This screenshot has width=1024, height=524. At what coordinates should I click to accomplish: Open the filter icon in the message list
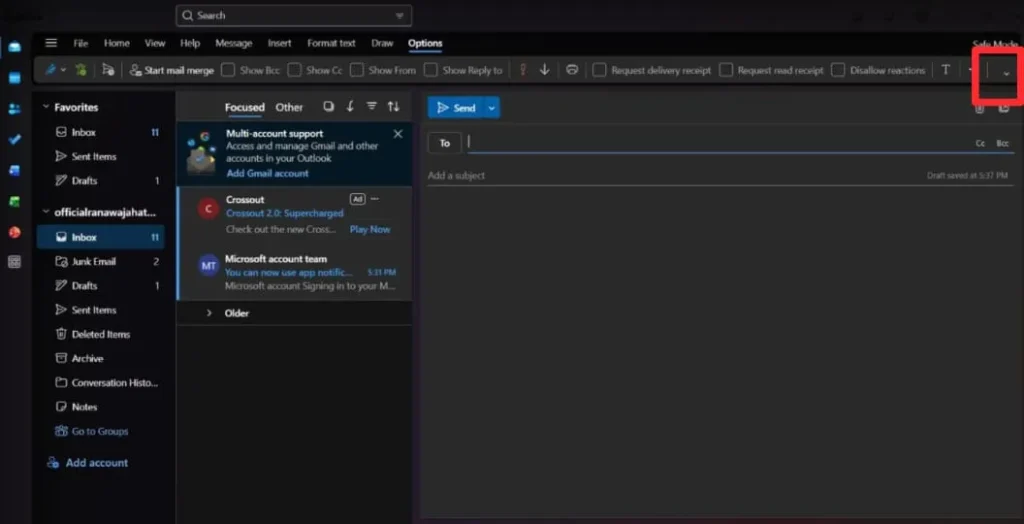pos(372,106)
